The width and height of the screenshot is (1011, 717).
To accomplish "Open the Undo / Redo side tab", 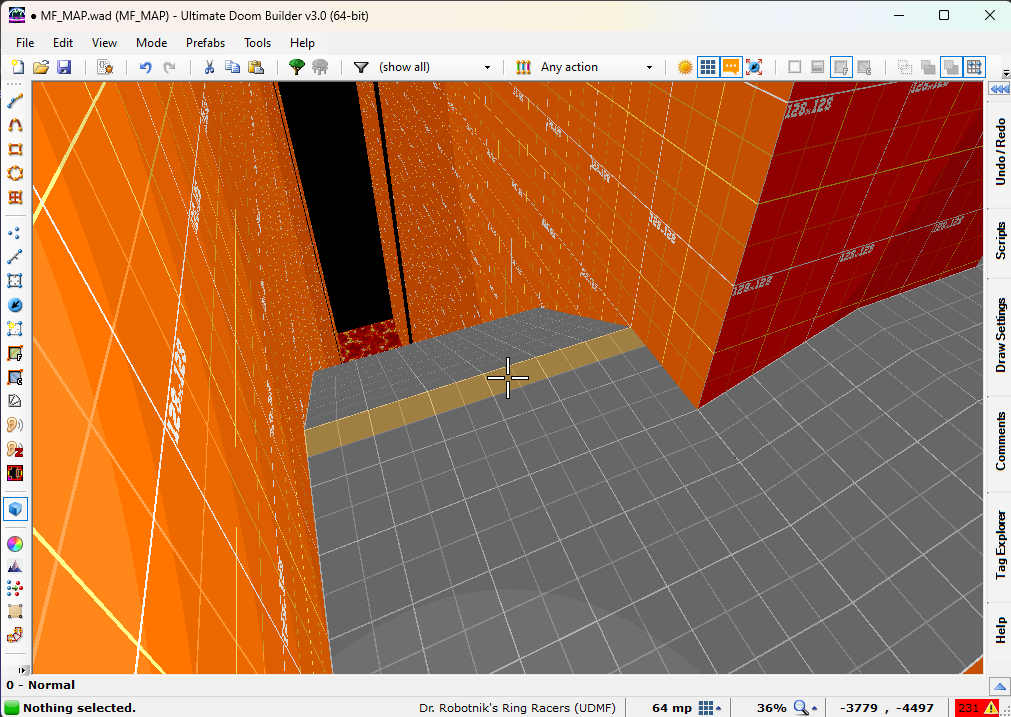I will [1000, 152].
